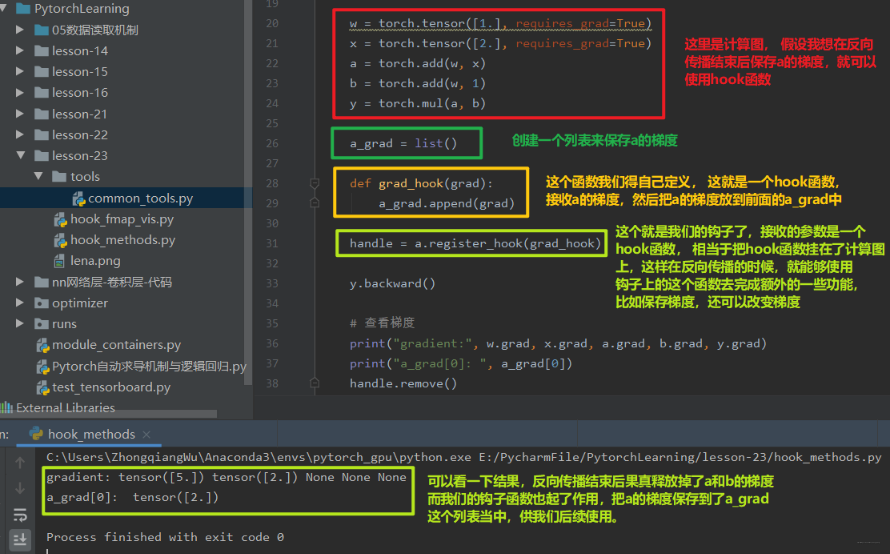Screen dimensions: 890x554
Task: Open hook_fmap_vis.py in the project tree
Action: pos(122,219)
